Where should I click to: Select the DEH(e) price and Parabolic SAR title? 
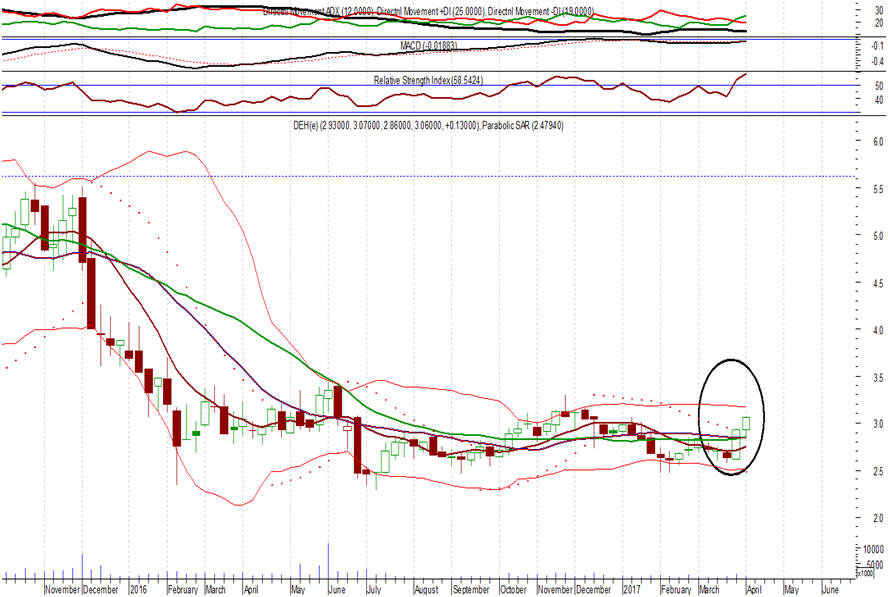click(x=428, y=125)
